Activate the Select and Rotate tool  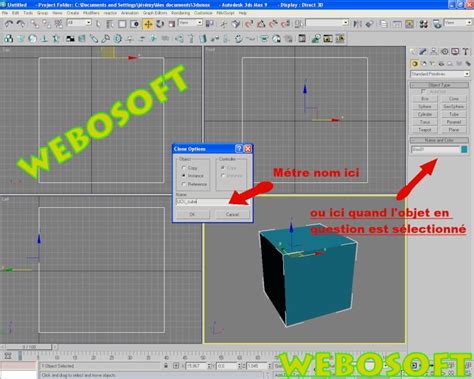160,24
